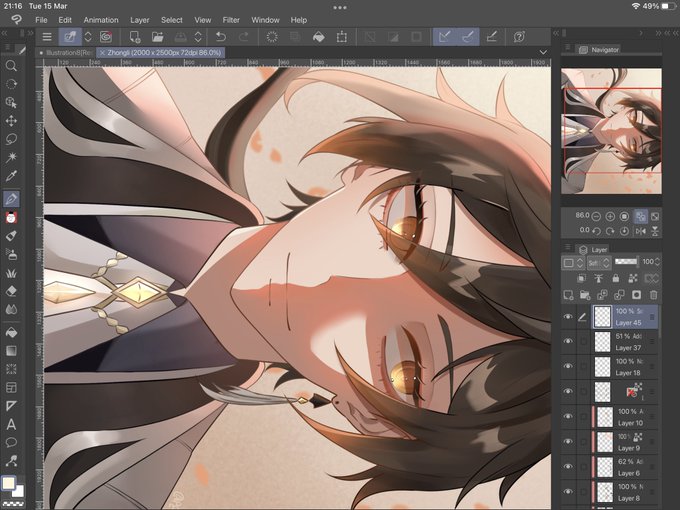The image size is (680, 510).
Task: Select the Decoration brush tool
Action: (x=11, y=273)
